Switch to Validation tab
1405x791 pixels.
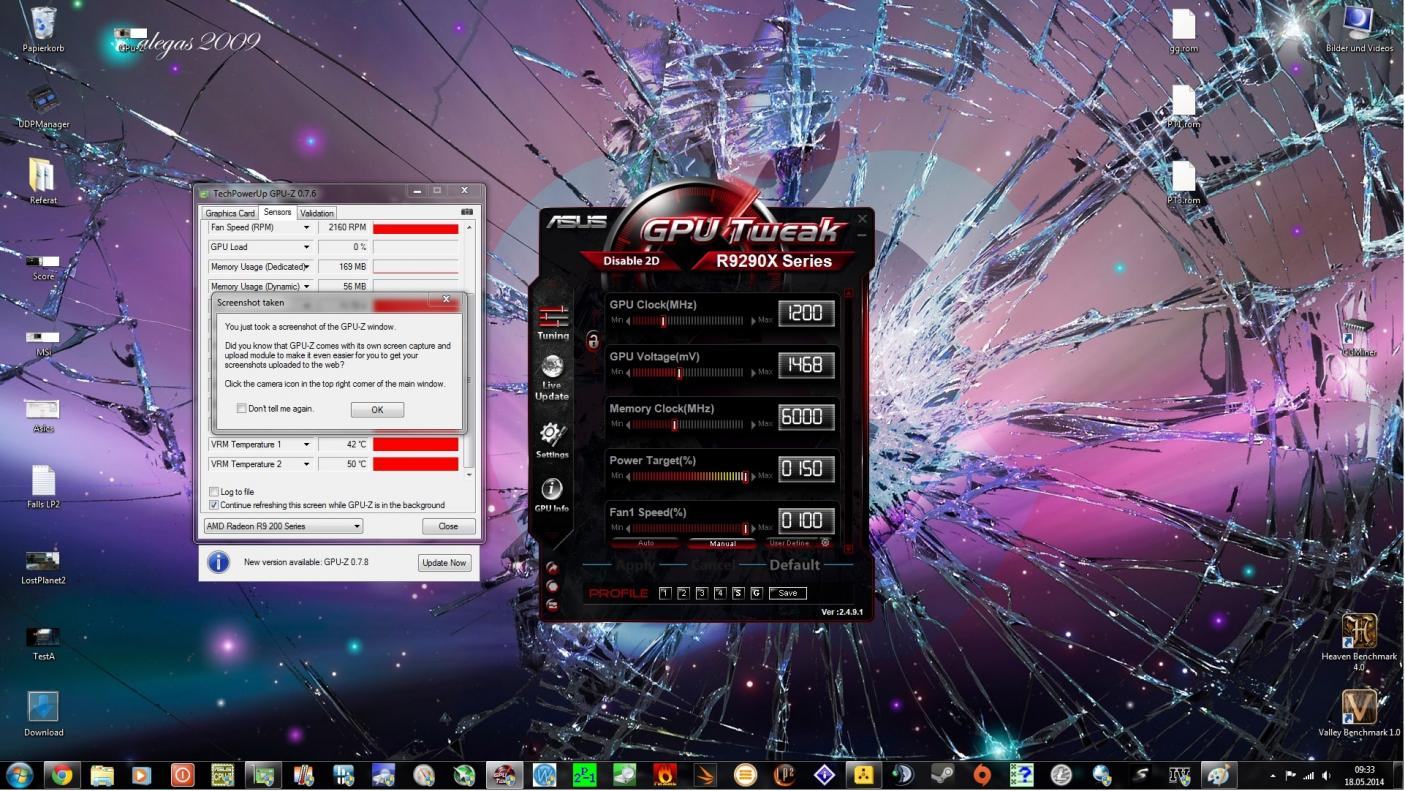click(x=317, y=213)
